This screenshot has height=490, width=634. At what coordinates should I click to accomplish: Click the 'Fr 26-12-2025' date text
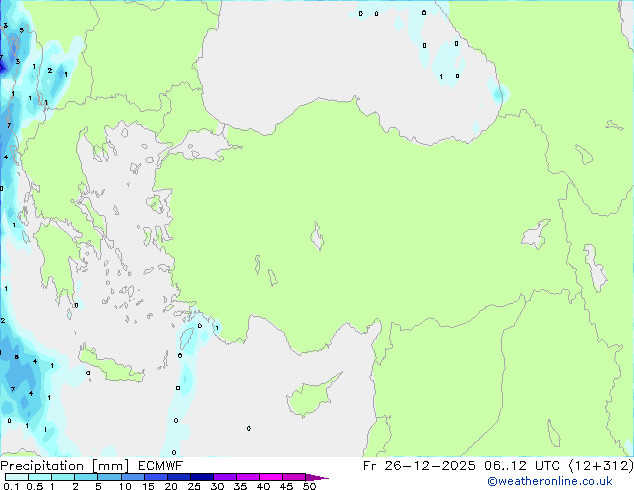419,466
